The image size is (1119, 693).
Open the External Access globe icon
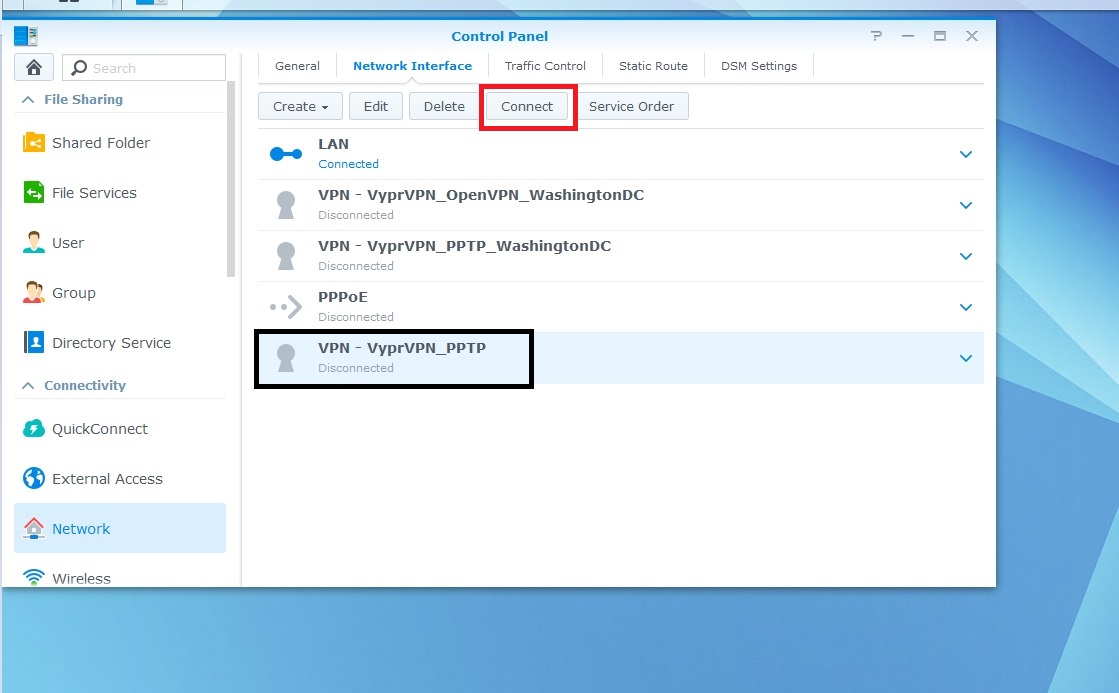click(34, 478)
